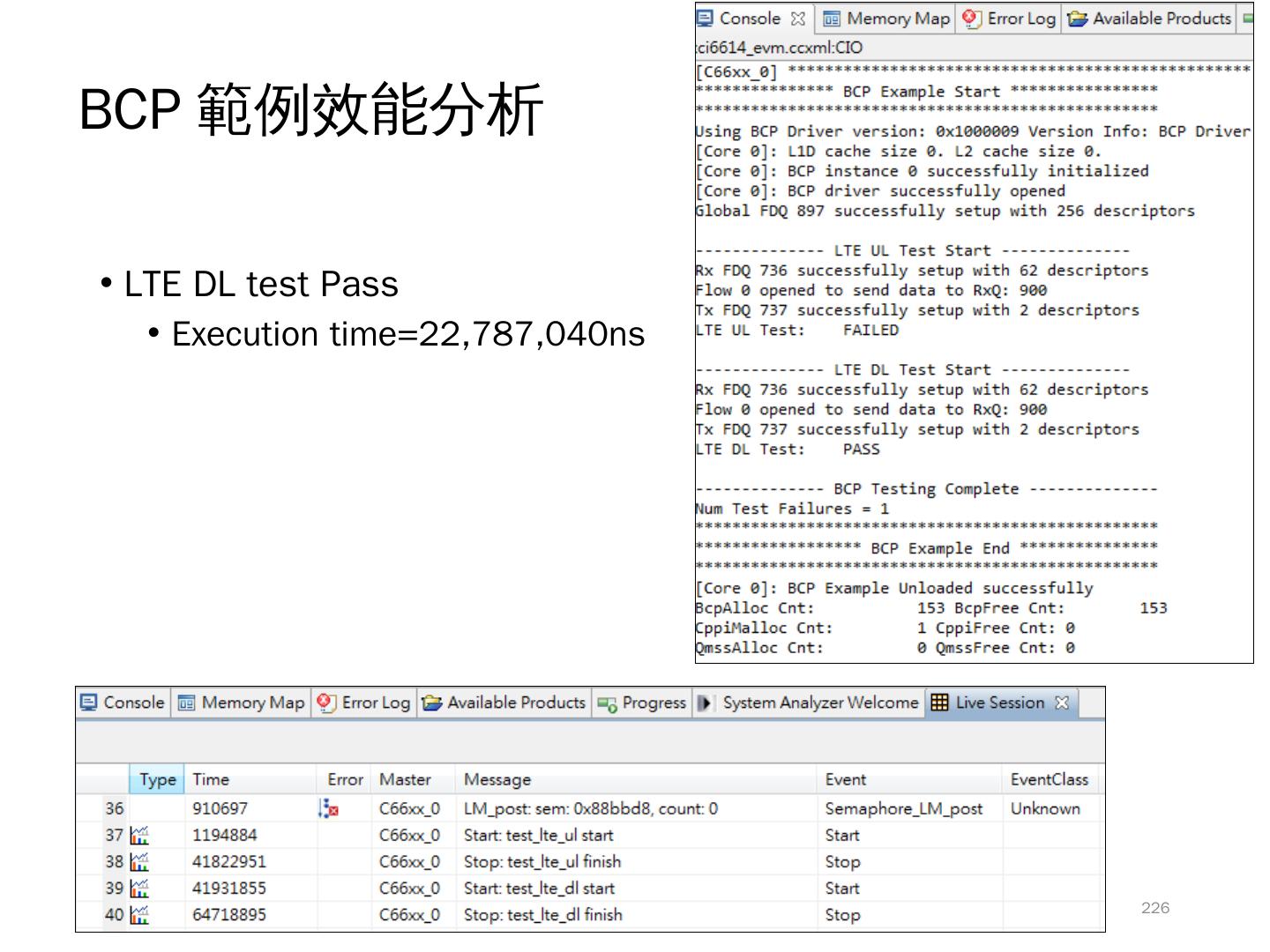Select 'Num Test Failures = 1' console line
The image size is (1270, 952).
point(792,509)
